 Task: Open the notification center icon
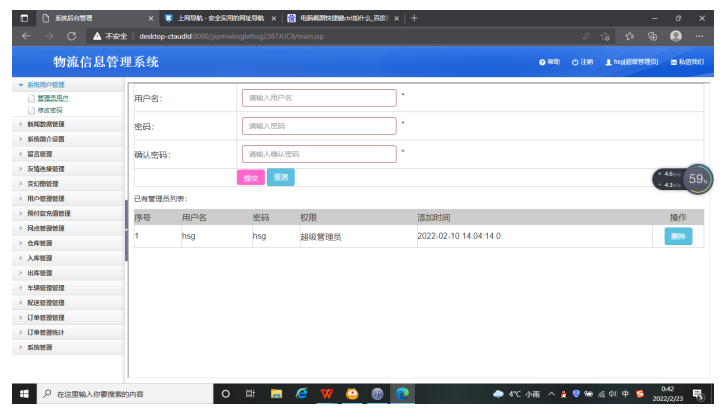click(698, 395)
